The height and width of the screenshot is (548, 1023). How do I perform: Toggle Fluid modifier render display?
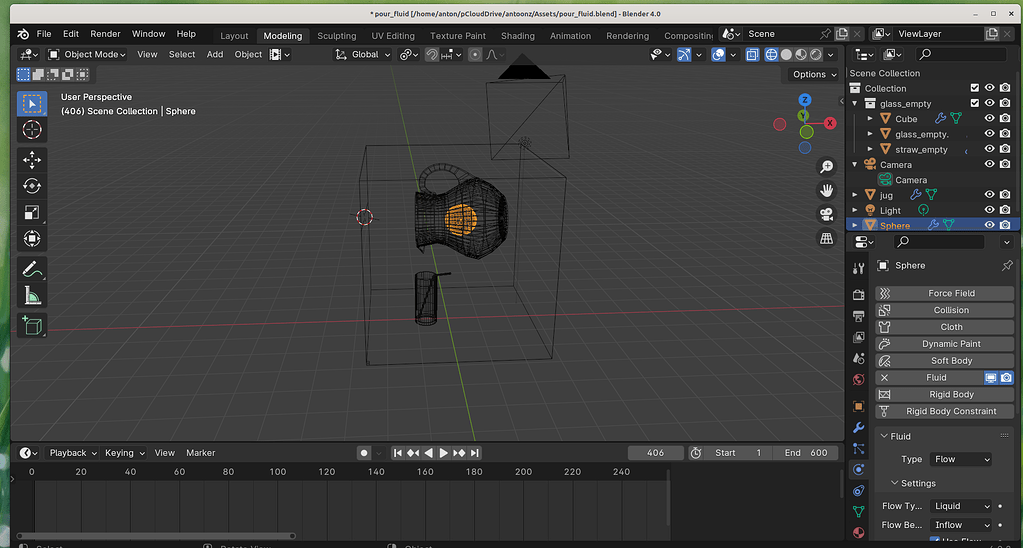pyautogui.click(x=1007, y=378)
